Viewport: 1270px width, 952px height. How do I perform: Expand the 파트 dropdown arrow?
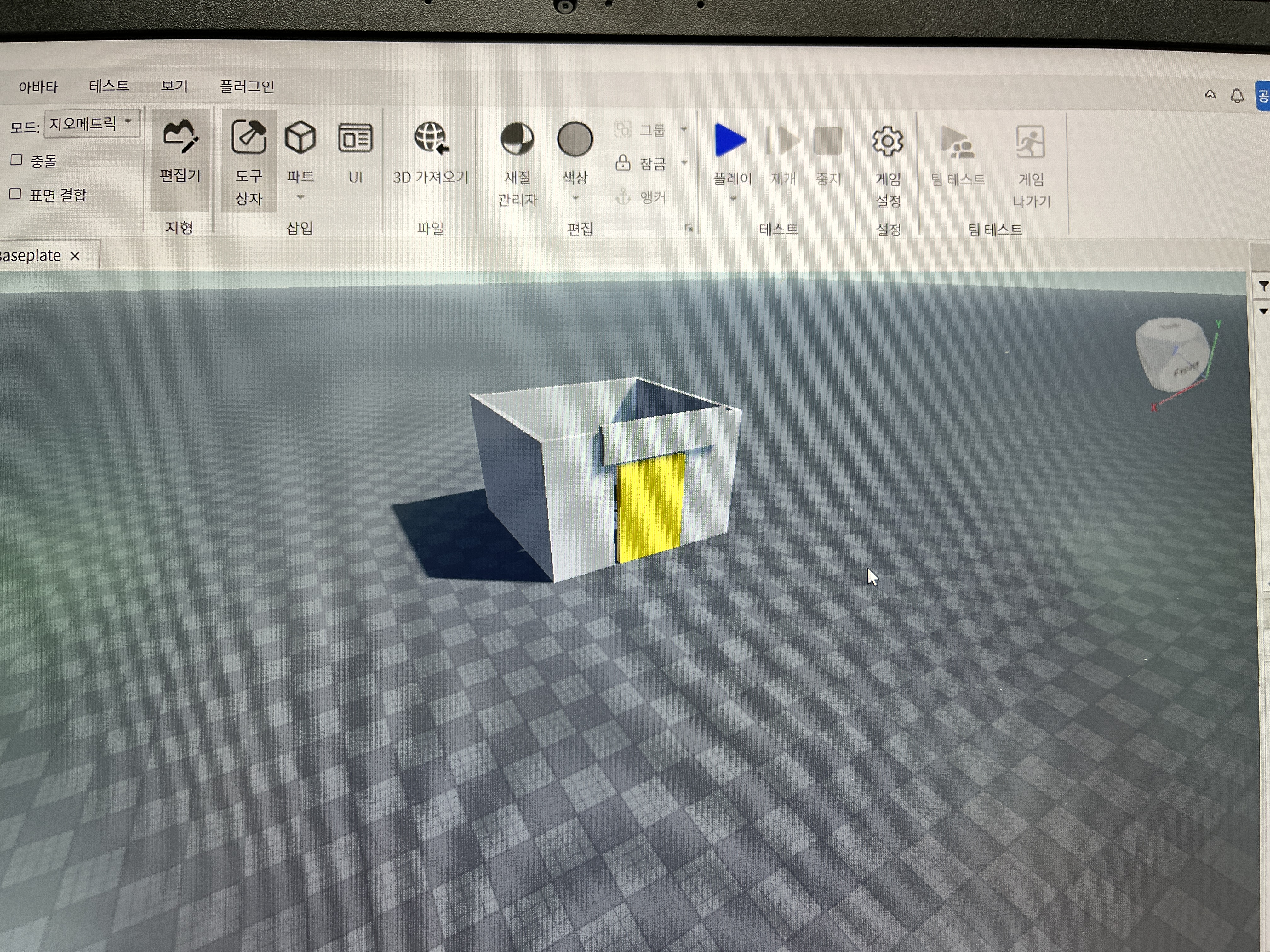300,197
